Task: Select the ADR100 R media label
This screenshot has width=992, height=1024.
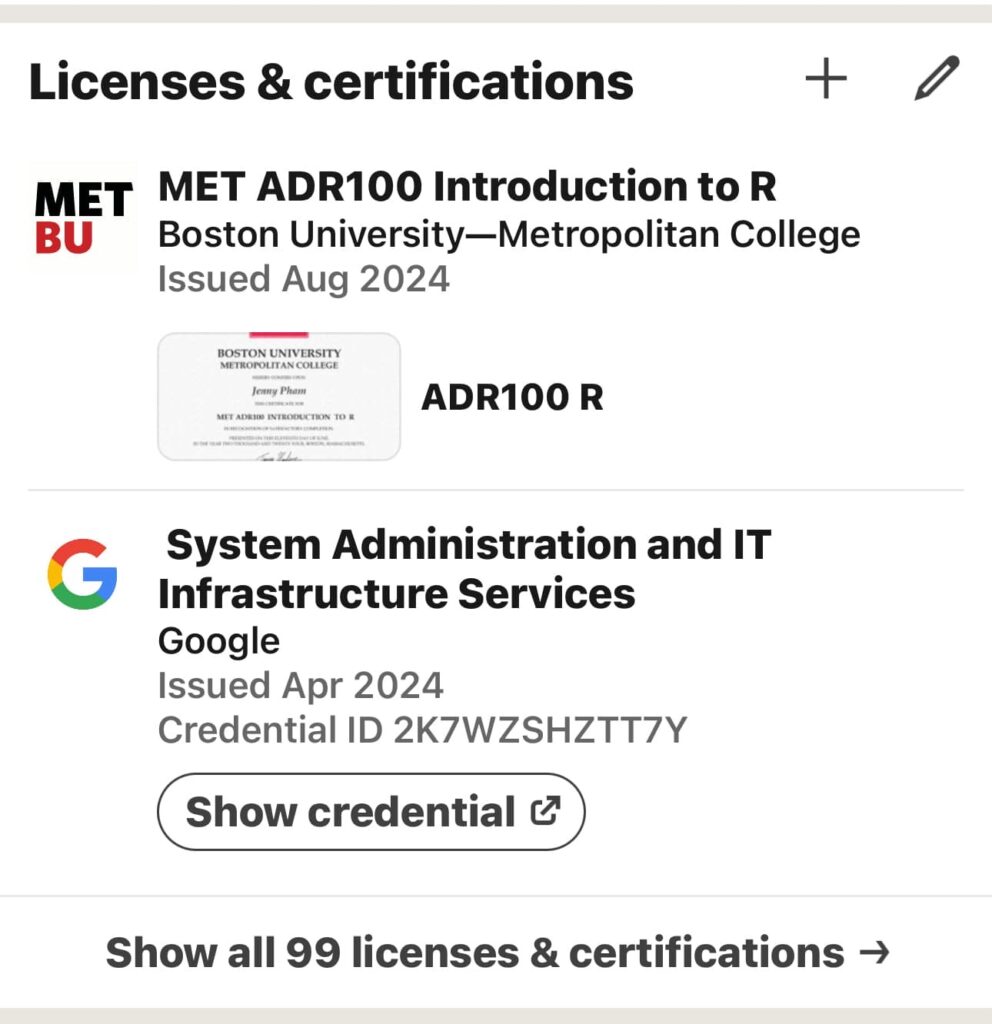Action: tap(513, 397)
